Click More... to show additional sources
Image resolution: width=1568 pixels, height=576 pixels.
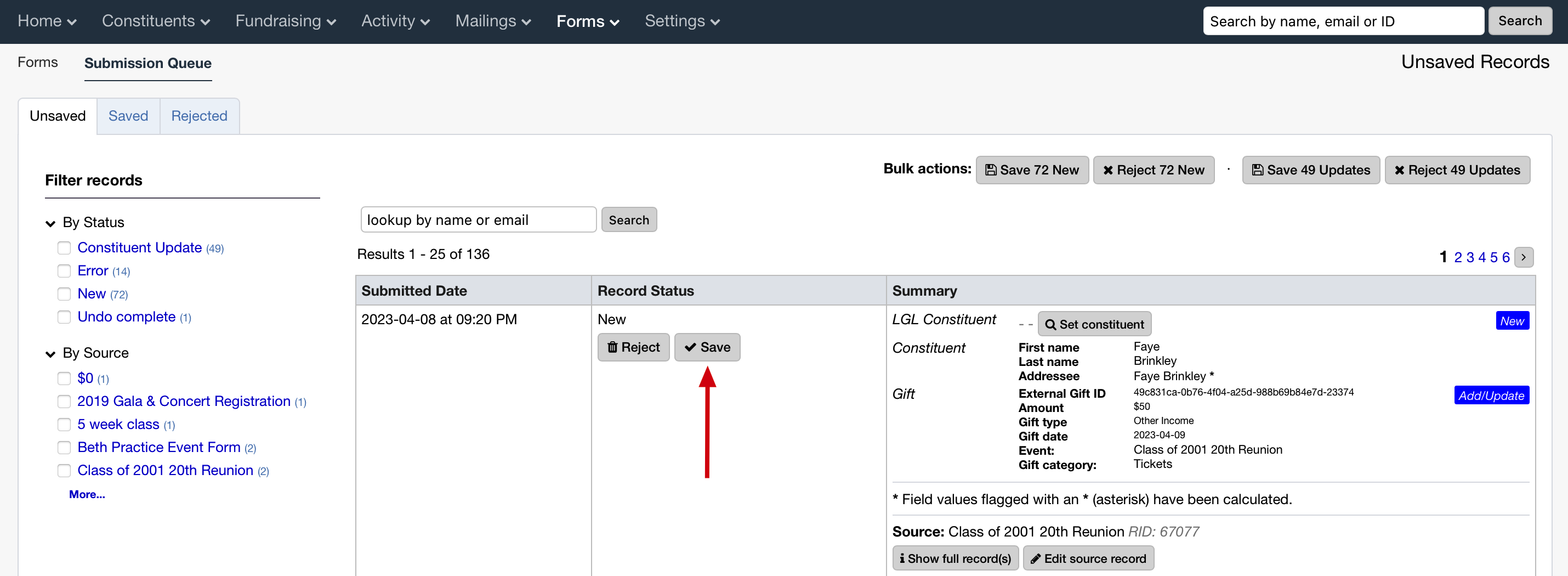(x=87, y=494)
